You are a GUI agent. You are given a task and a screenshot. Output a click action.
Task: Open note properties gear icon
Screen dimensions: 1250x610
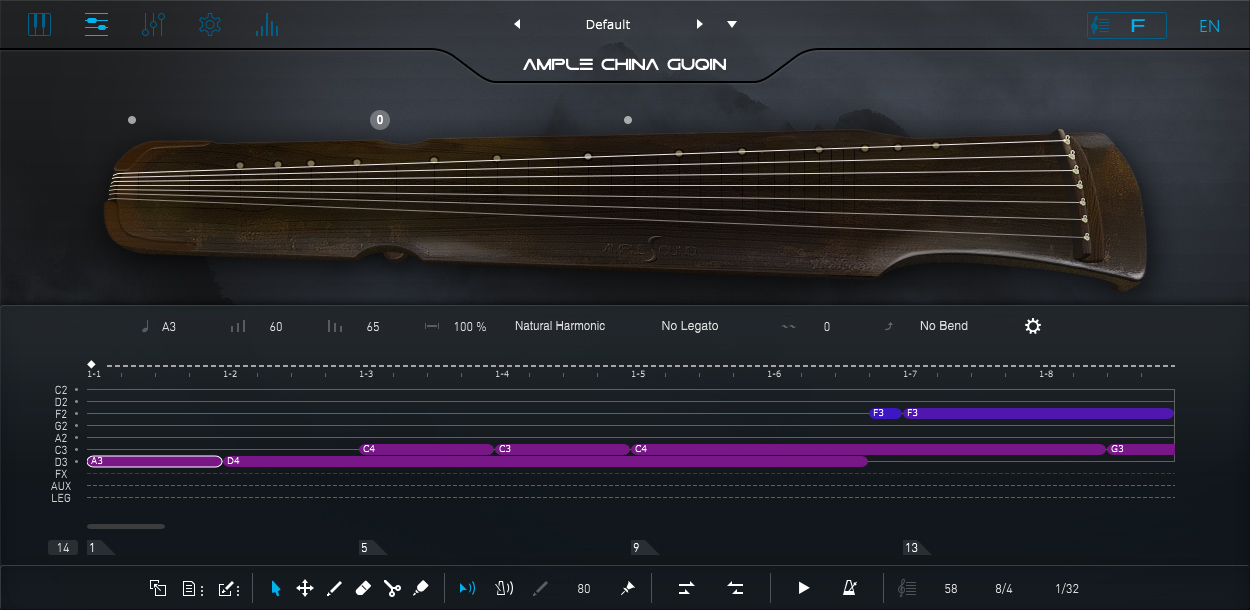point(1033,326)
